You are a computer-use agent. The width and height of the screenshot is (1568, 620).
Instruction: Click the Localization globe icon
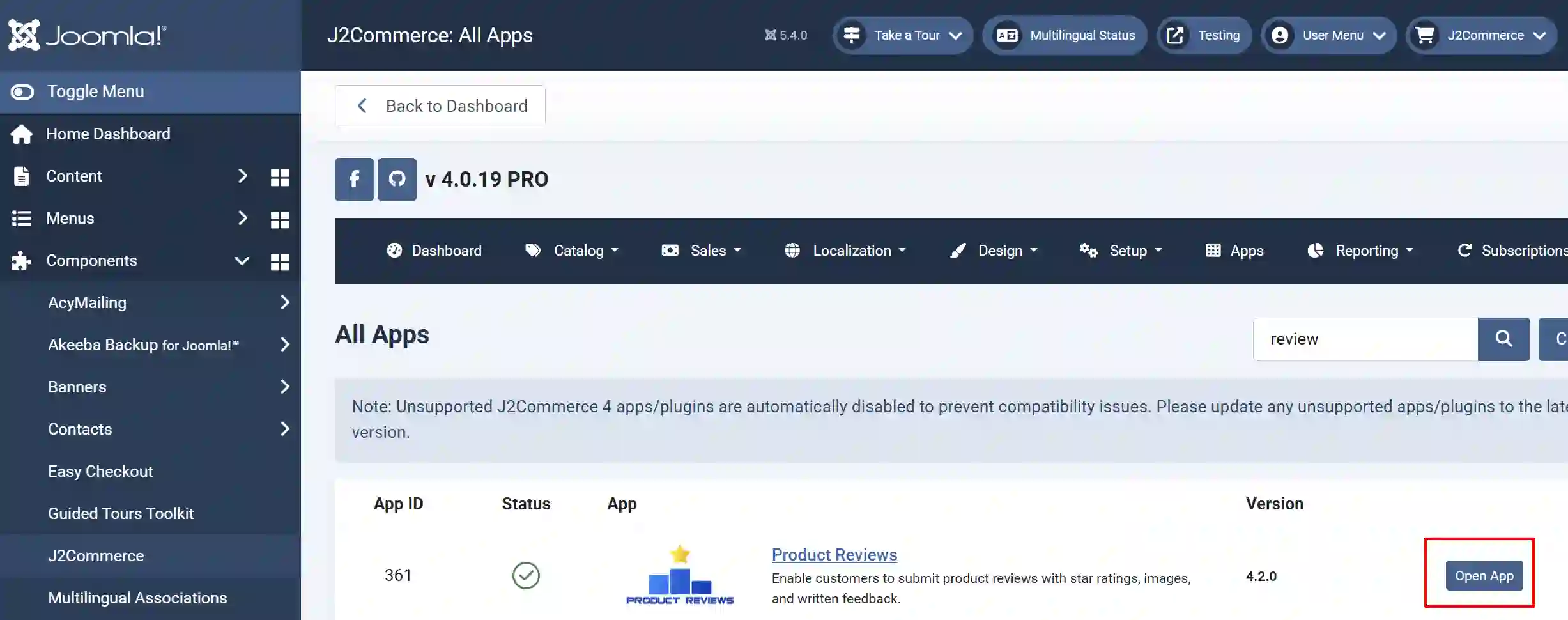point(792,251)
